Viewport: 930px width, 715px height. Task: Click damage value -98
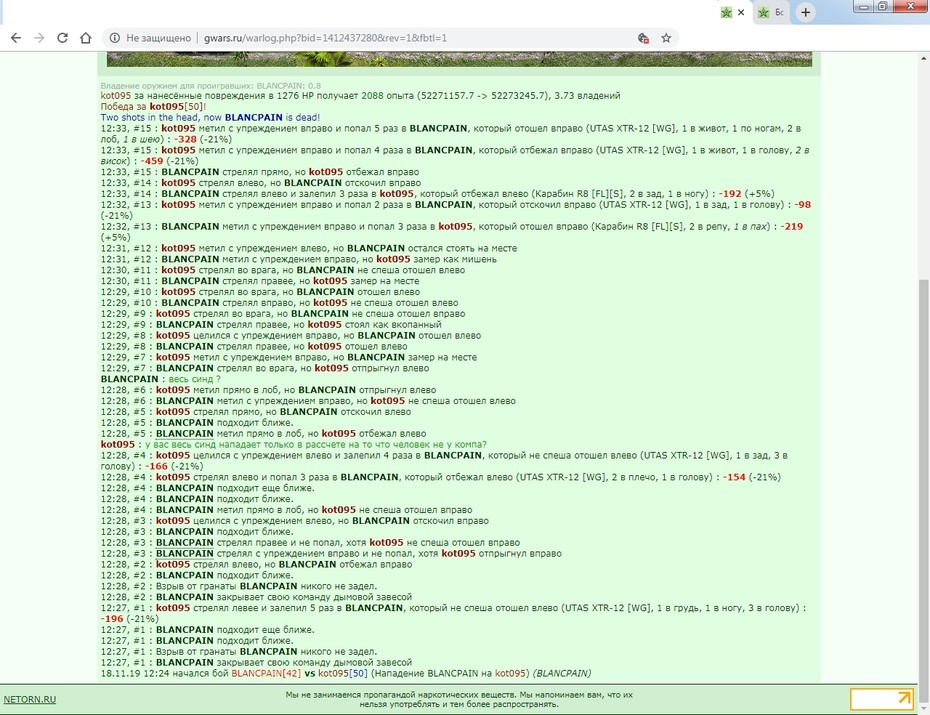tap(802, 205)
